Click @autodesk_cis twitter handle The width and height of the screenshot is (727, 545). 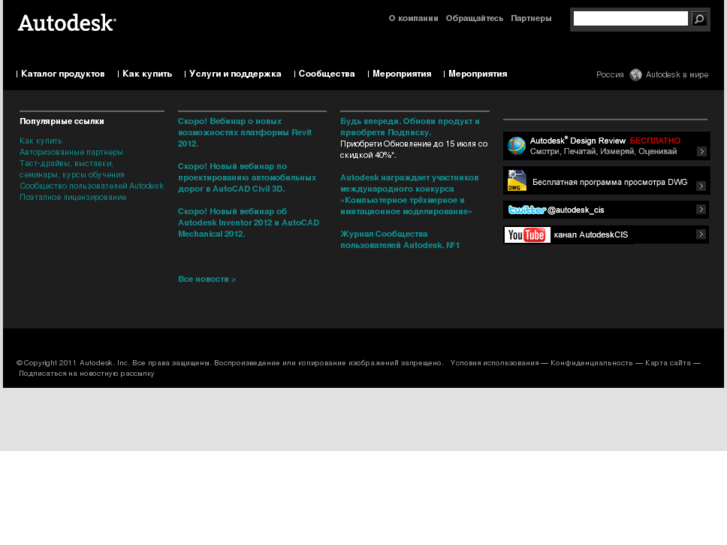click(575, 210)
